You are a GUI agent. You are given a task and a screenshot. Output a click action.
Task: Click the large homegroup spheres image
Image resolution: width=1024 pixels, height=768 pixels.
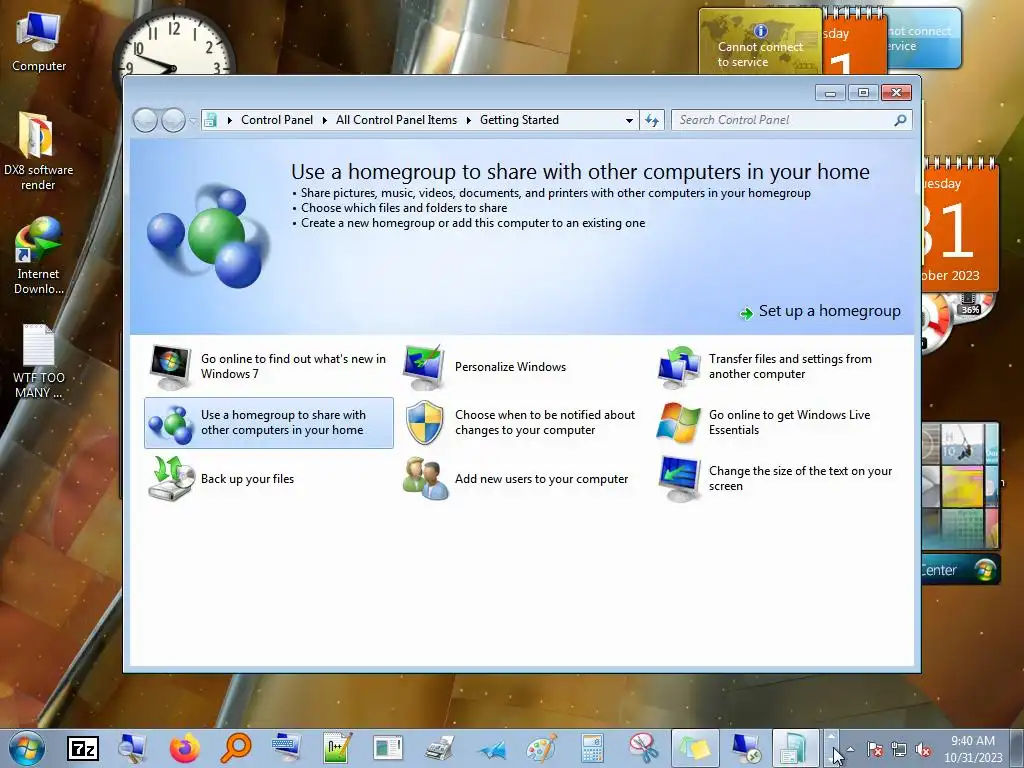pyautogui.click(x=208, y=236)
